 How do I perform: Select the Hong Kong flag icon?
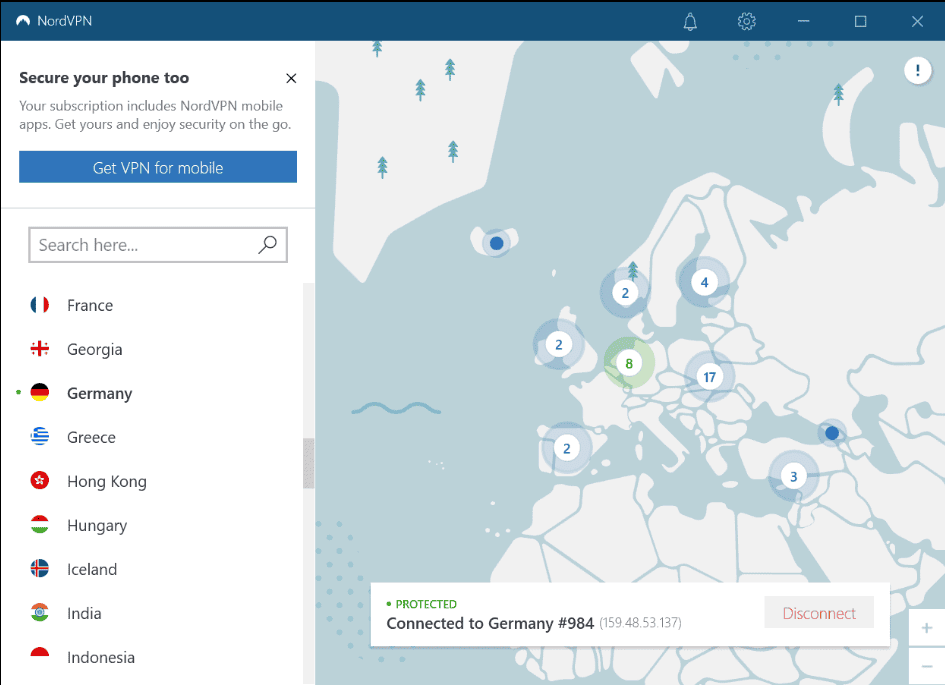39,481
